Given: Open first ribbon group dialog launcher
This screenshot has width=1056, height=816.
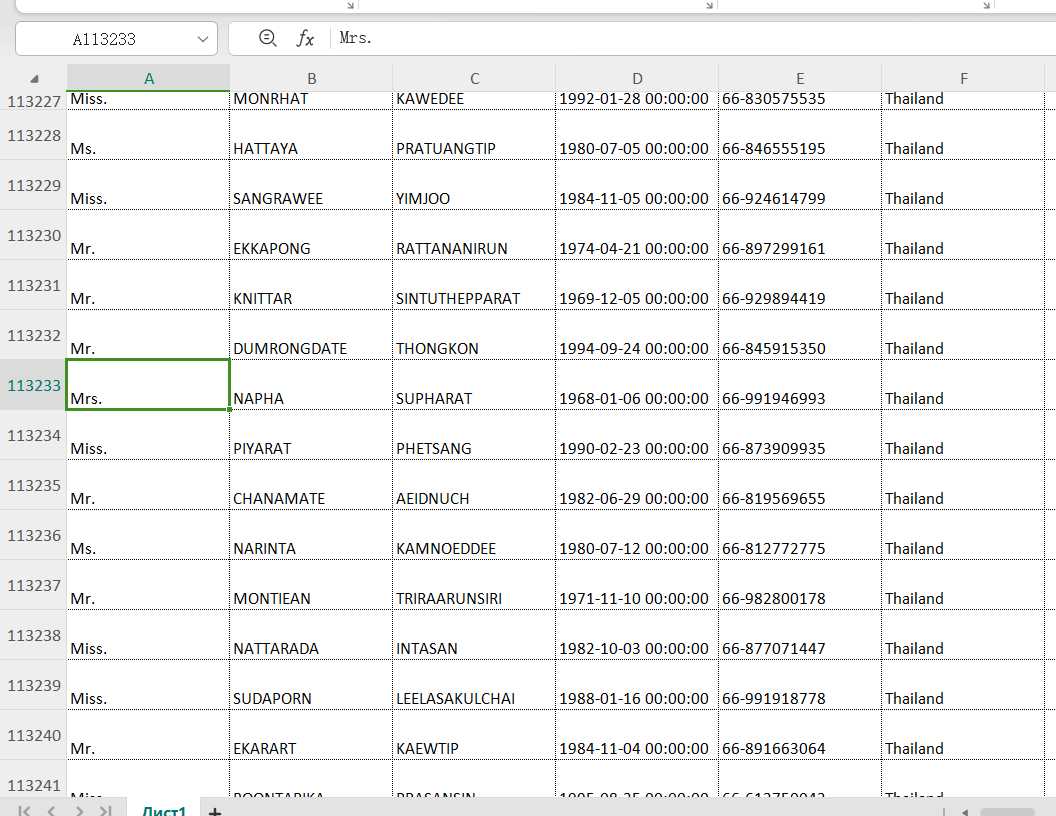Looking at the screenshot, I should click(x=350, y=5).
